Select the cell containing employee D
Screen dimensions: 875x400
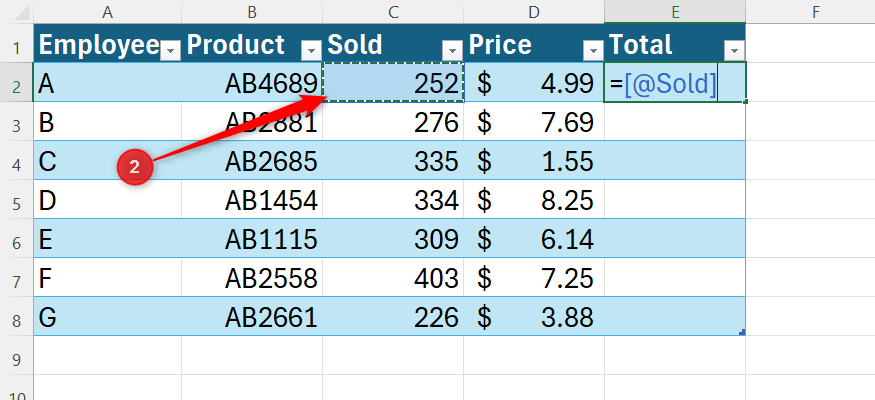pyautogui.click(x=108, y=200)
